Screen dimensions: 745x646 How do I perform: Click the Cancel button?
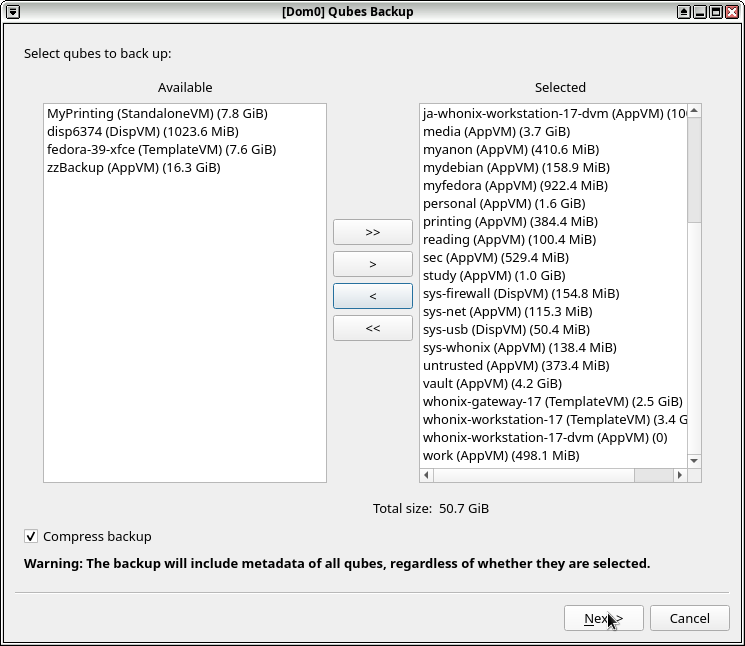click(x=689, y=618)
